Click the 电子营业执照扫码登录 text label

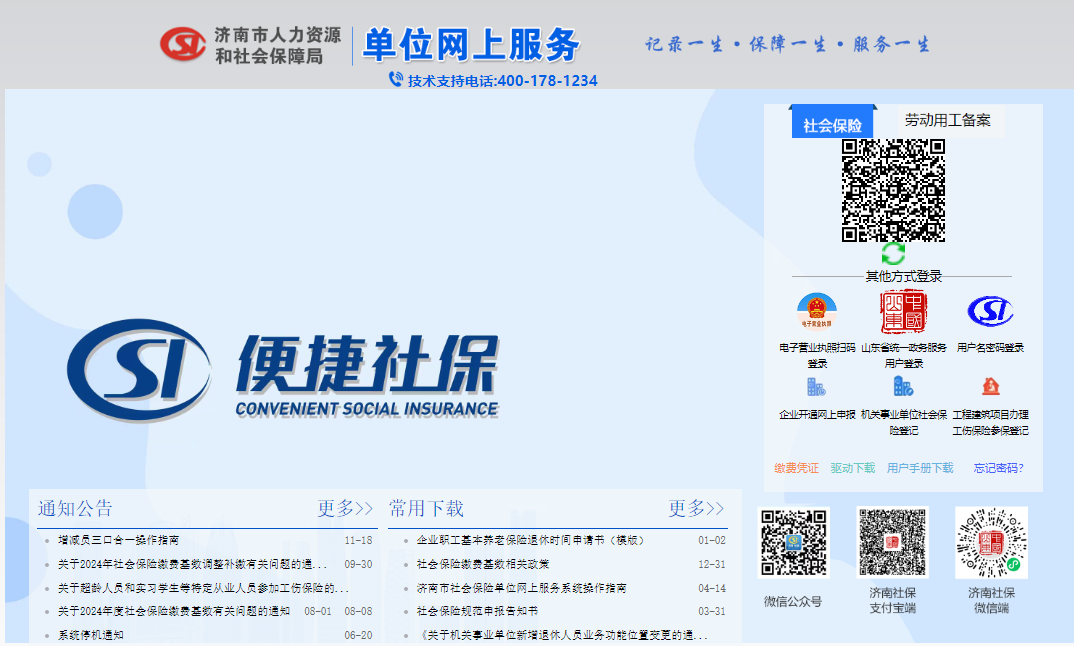click(816, 355)
